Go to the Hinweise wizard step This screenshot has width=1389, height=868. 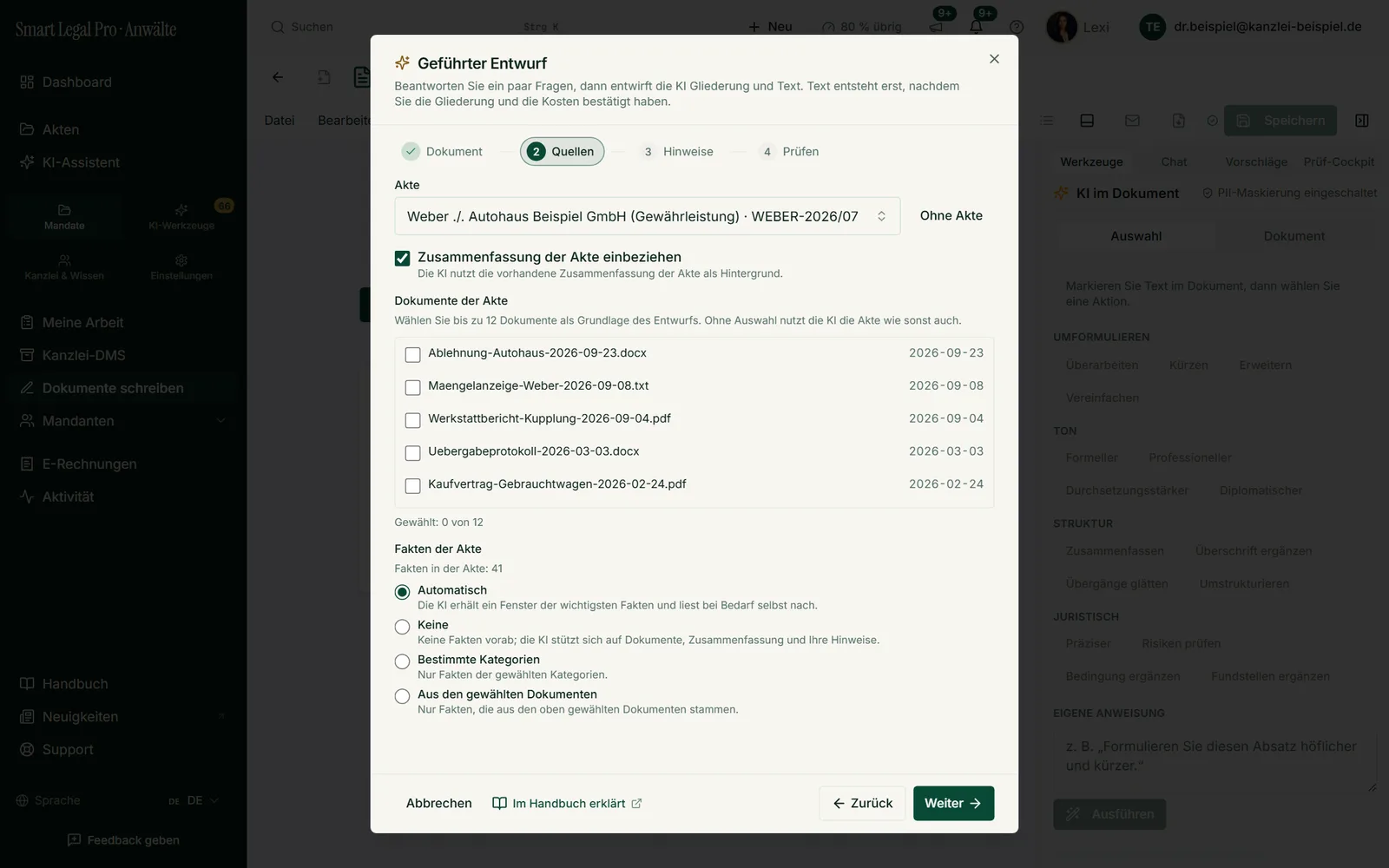[x=677, y=151]
